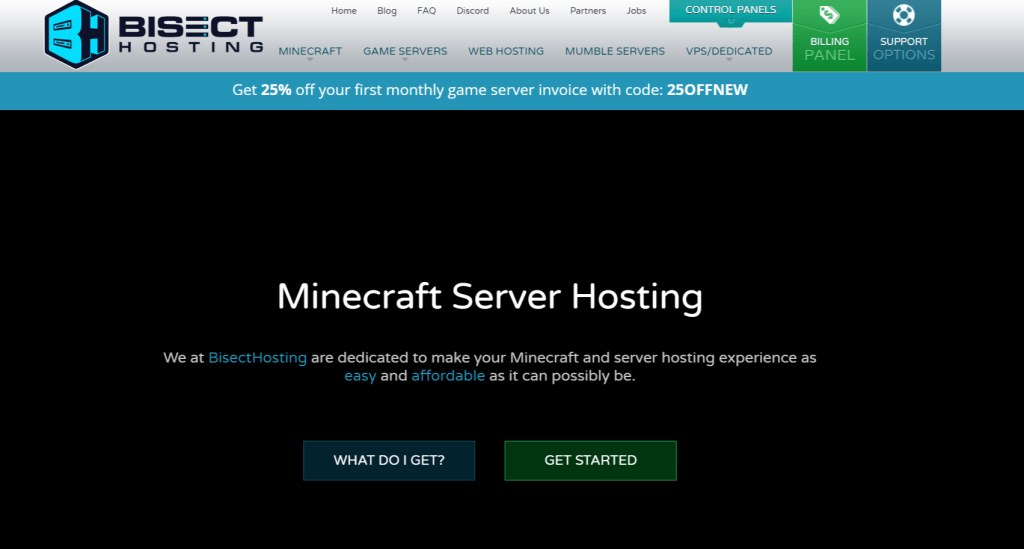Expand the Game Servers menu
The height and width of the screenshot is (549, 1024).
tap(405, 51)
